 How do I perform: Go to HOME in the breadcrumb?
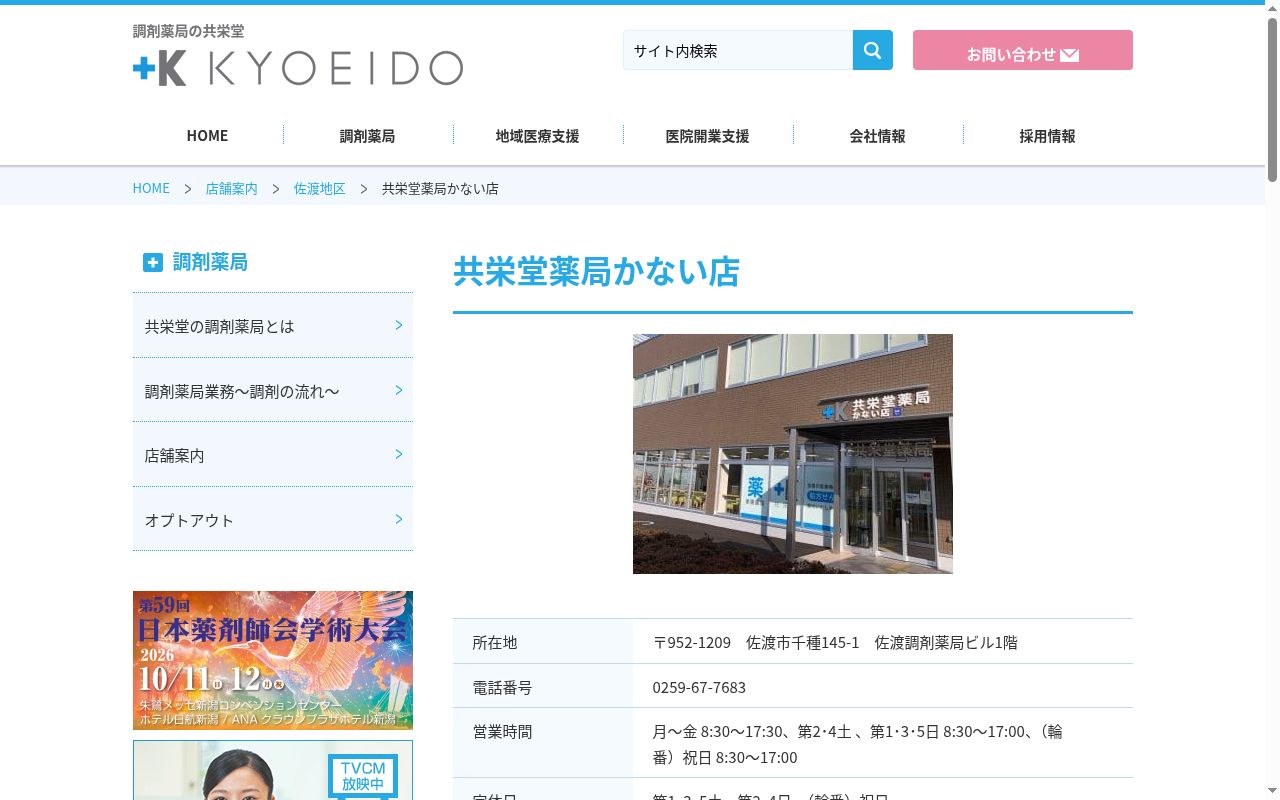point(151,188)
